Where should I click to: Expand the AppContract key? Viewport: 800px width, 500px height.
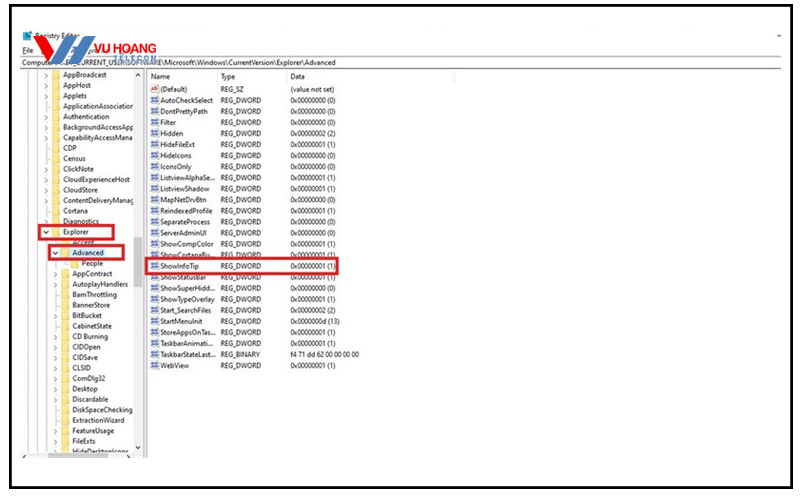point(55,274)
